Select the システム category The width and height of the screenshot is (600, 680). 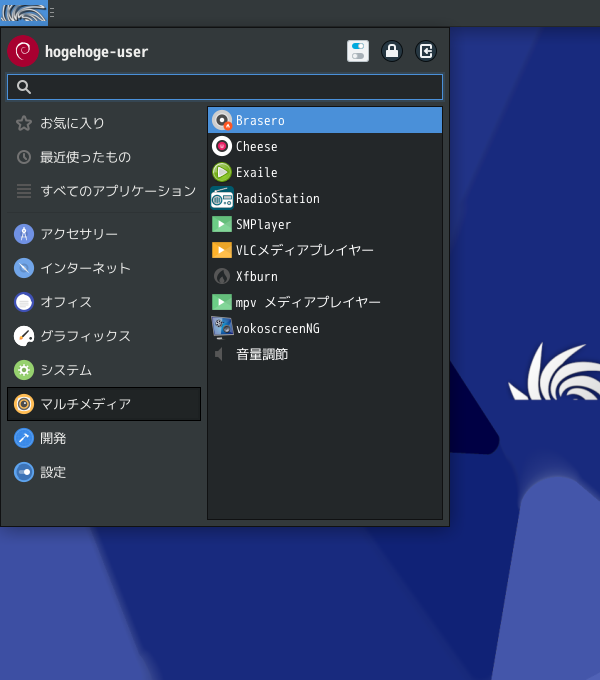point(104,370)
